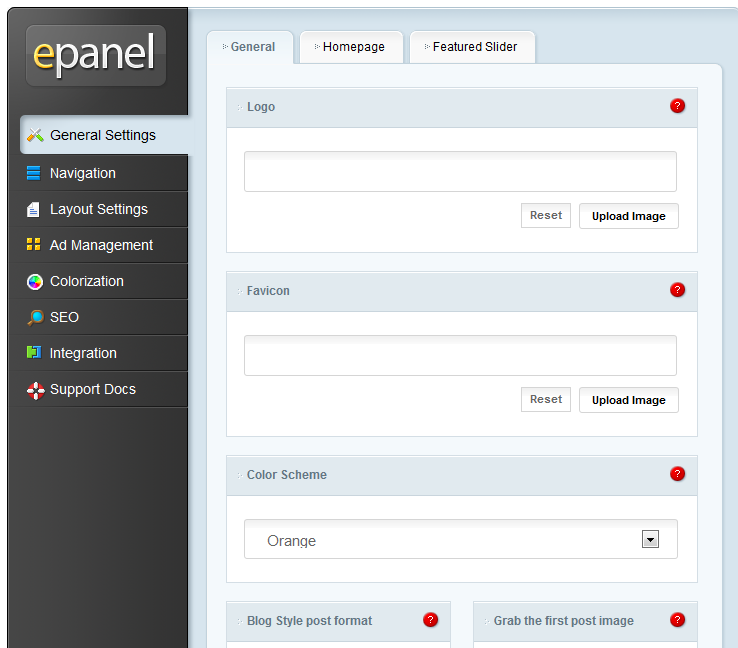This screenshot has height=648, width=738.
Task: Reset the Logo image field
Action: [x=545, y=216]
